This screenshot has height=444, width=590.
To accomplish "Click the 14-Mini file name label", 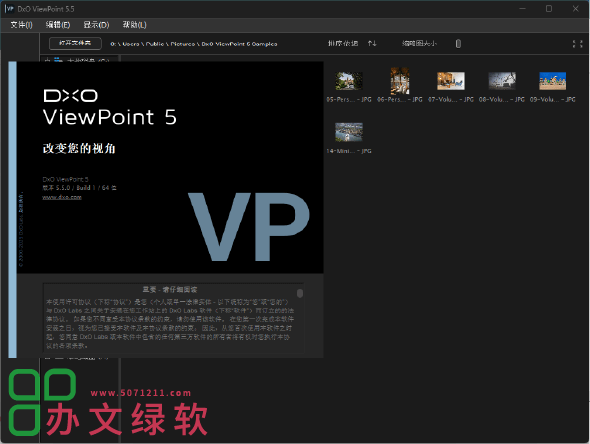I will pyautogui.click(x=349, y=151).
